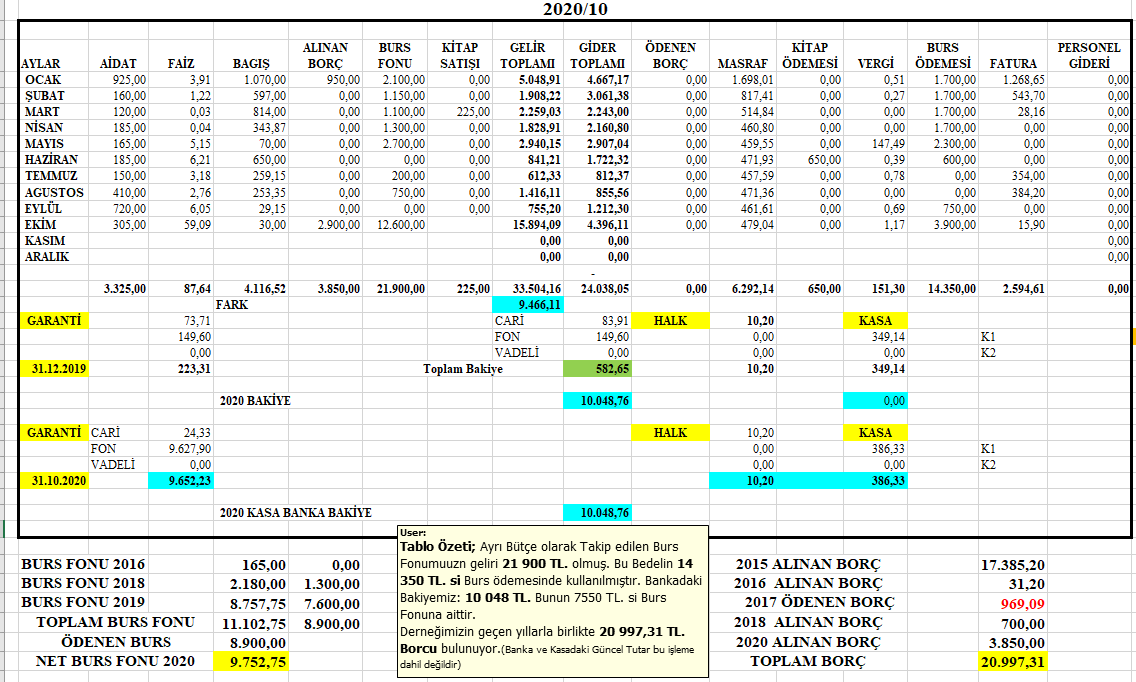This screenshot has width=1136, height=682.
Task: Click the PERSONEL GİDERİ column header
Action: pos(1089,55)
